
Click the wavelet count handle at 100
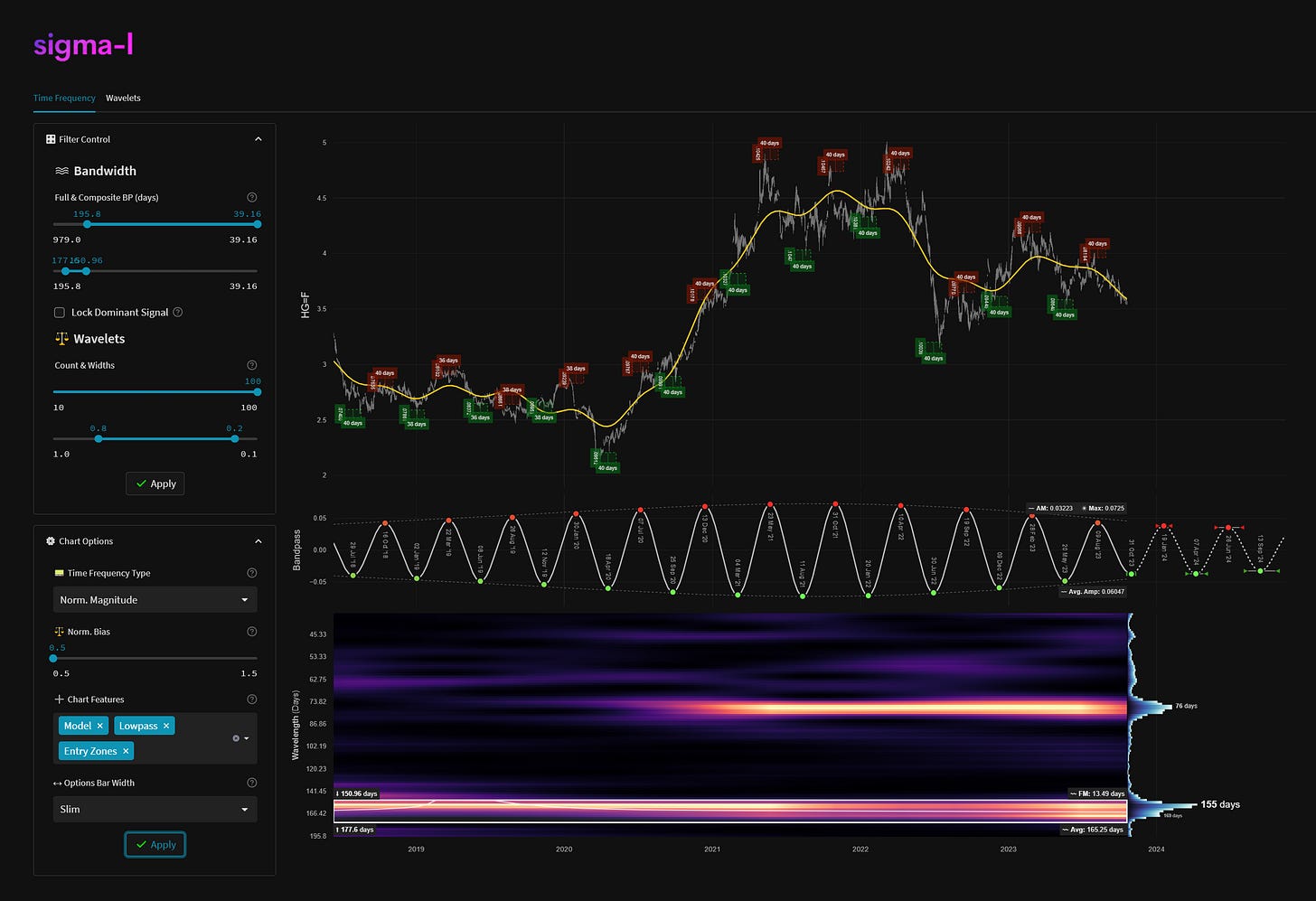(257, 392)
